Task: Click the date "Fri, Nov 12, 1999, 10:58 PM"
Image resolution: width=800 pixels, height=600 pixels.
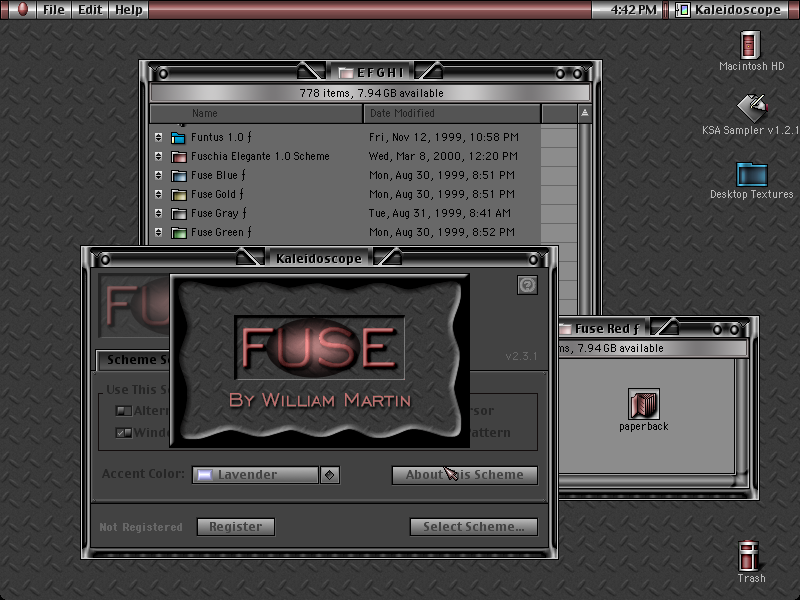Action: [443, 137]
